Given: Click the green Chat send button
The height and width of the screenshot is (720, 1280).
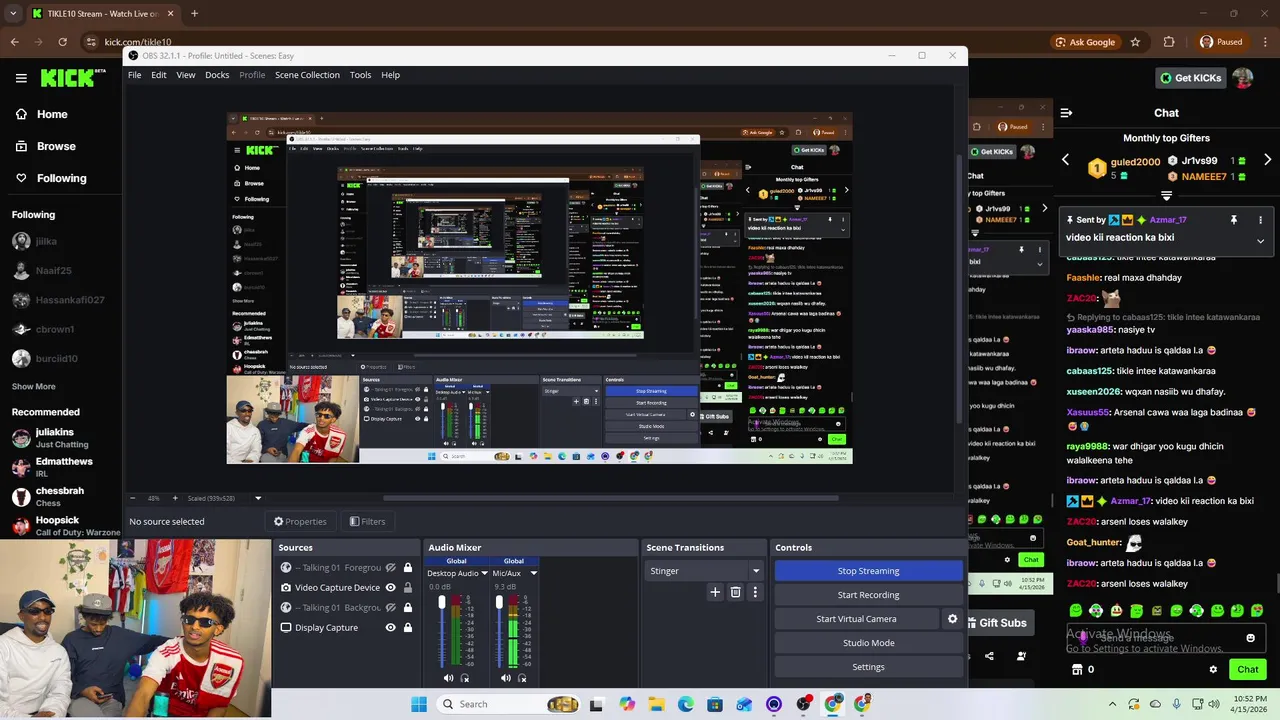Looking at the screenshot, I should (1248, 670).
